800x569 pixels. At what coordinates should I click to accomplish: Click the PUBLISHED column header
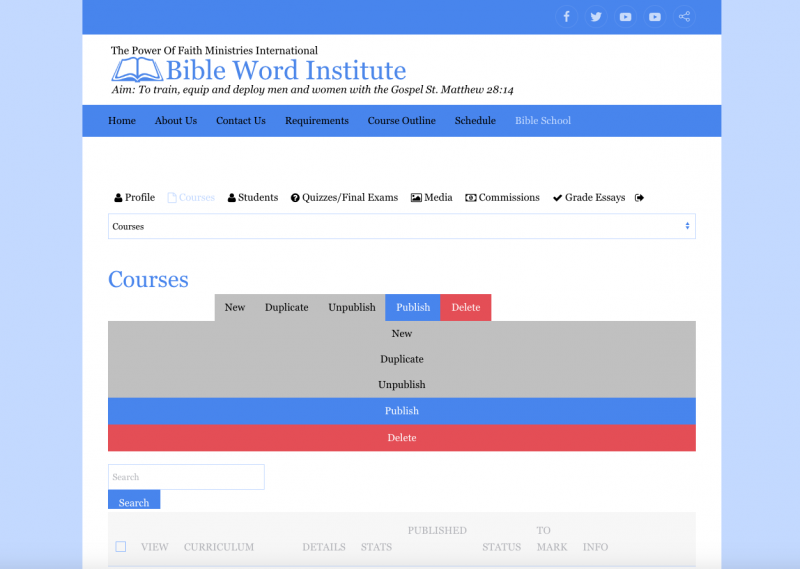[x=437, y=531]
